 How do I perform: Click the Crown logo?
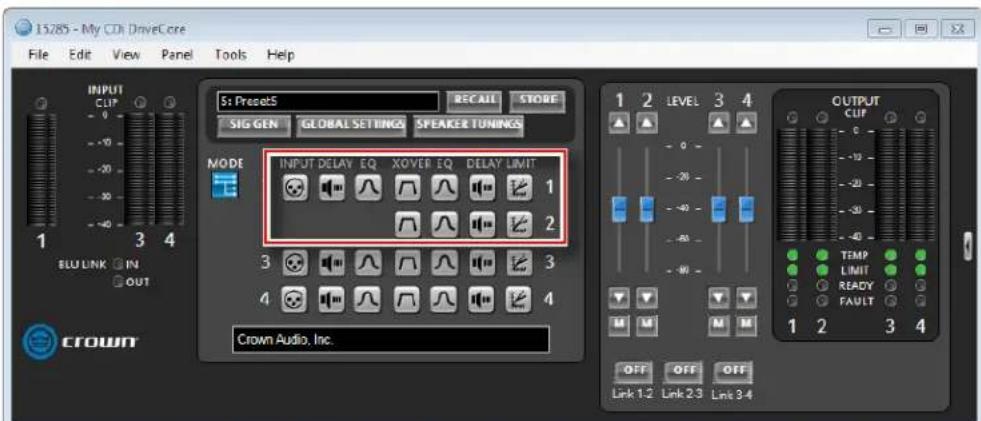81,342
